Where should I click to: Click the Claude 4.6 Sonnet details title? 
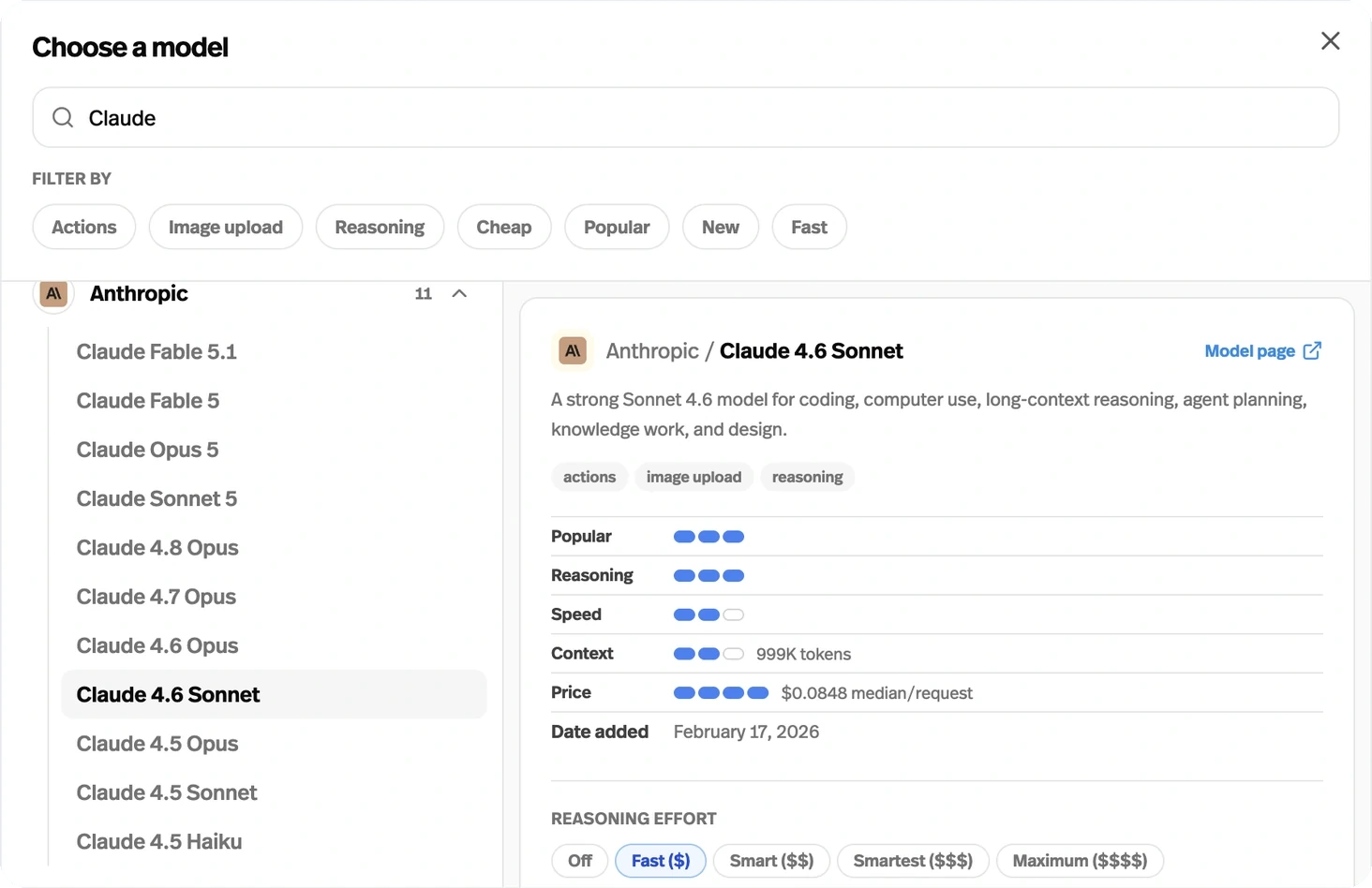[811, 350]
